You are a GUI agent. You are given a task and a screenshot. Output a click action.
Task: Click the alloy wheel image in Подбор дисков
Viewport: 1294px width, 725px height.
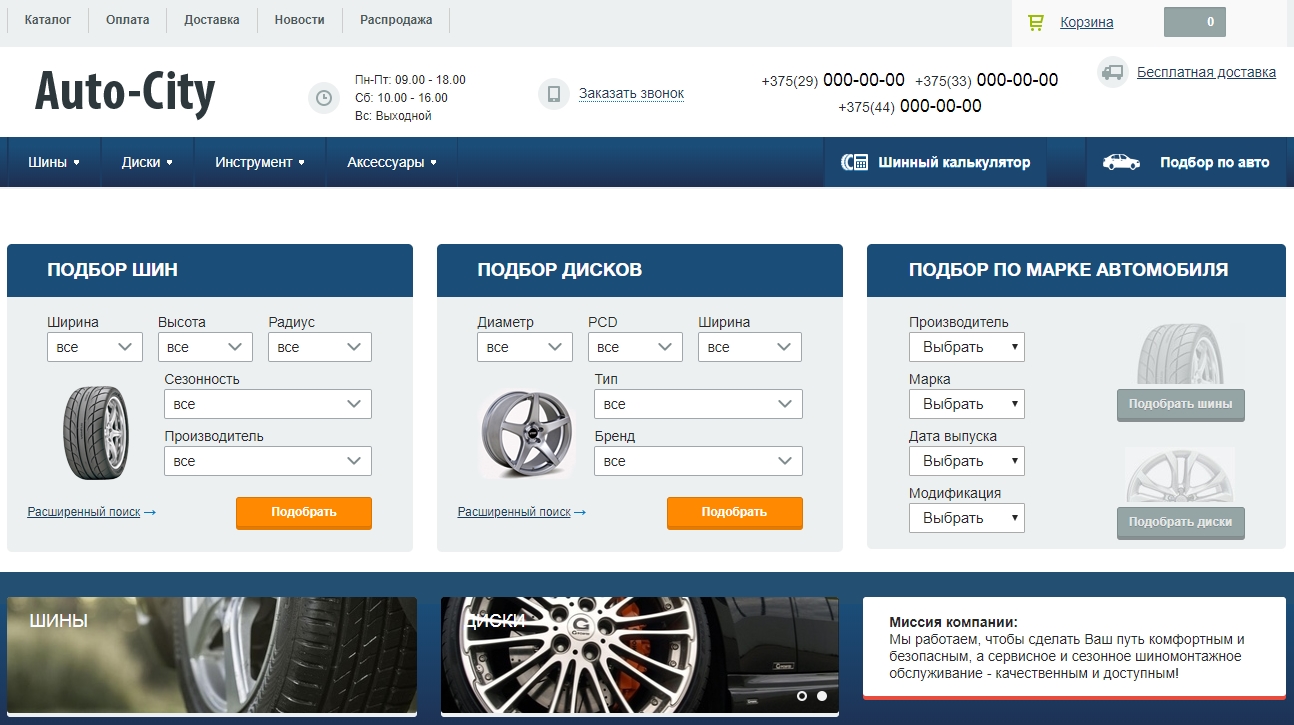(527, 433)
